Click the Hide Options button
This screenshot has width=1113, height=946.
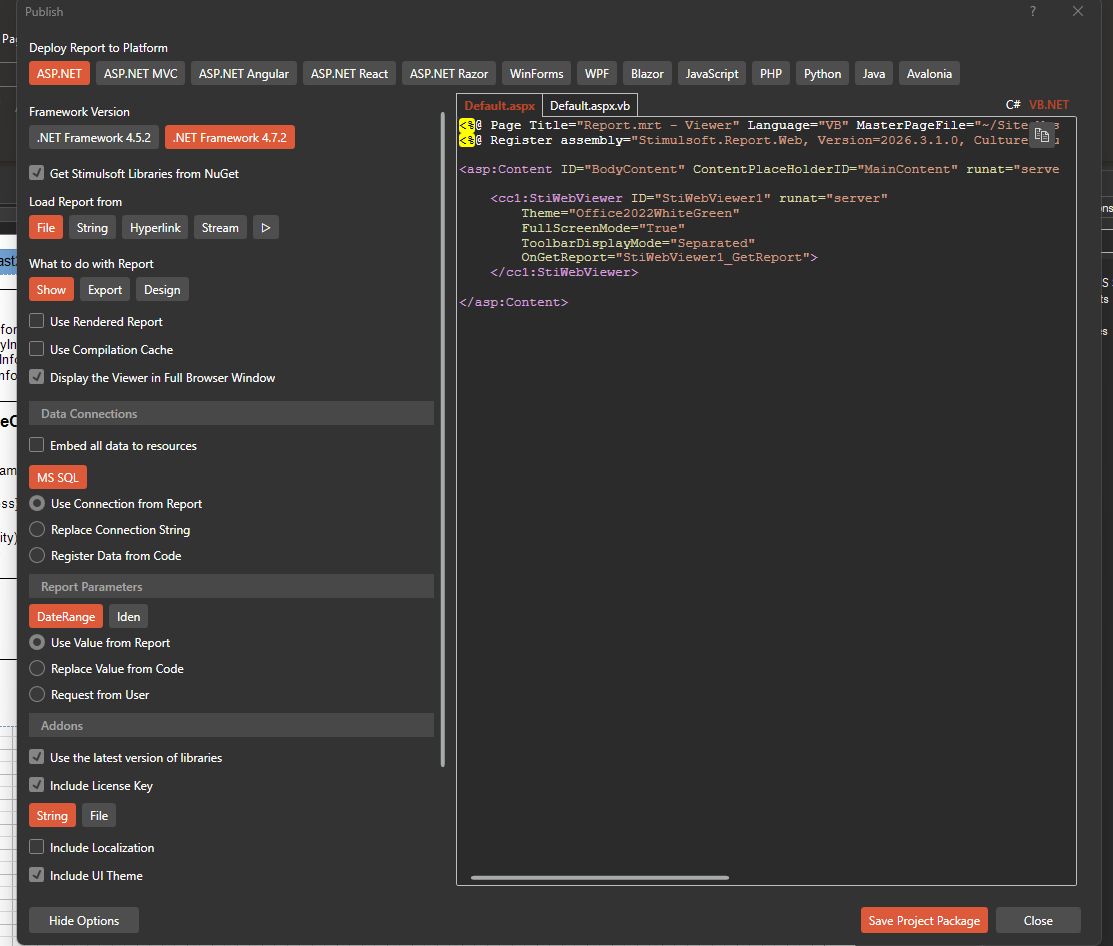pyautogui.click(x=84, y=920)
